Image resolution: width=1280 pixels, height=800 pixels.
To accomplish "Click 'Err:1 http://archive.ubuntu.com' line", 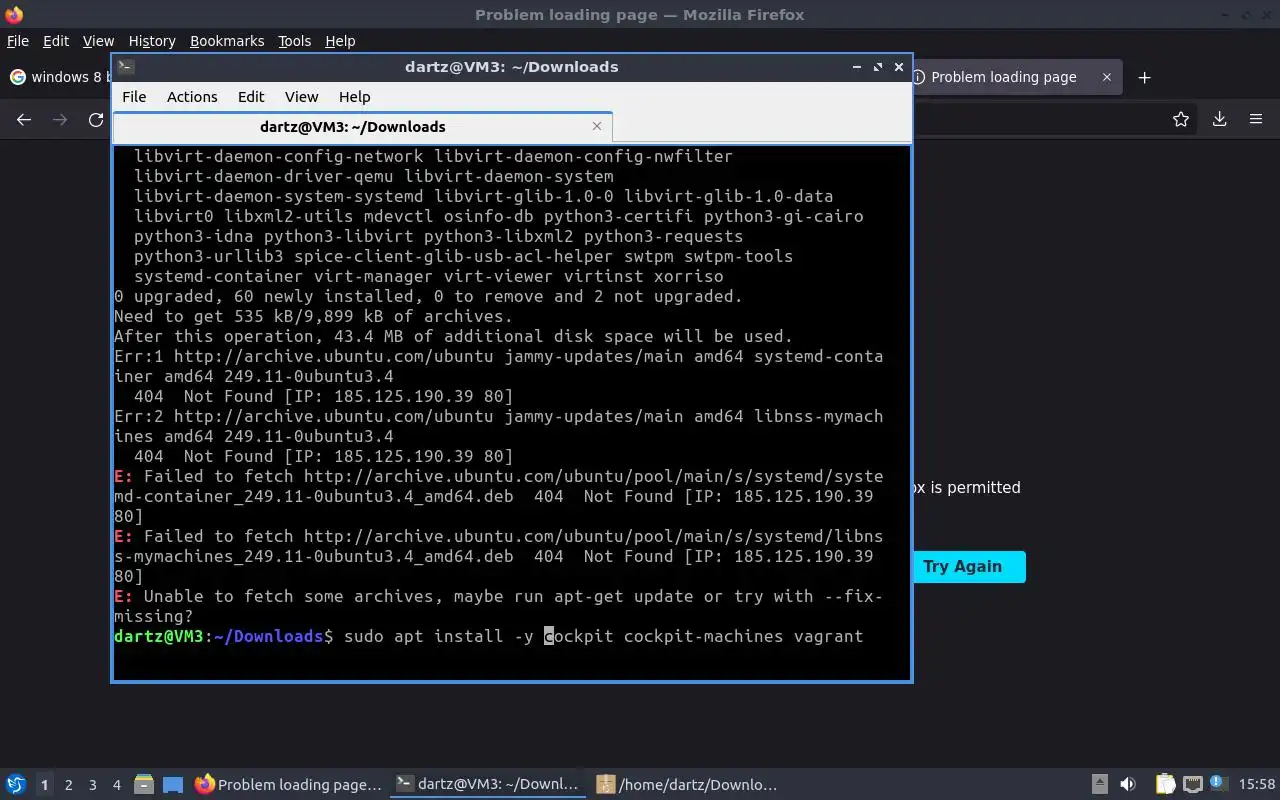I will pos(498,356).
